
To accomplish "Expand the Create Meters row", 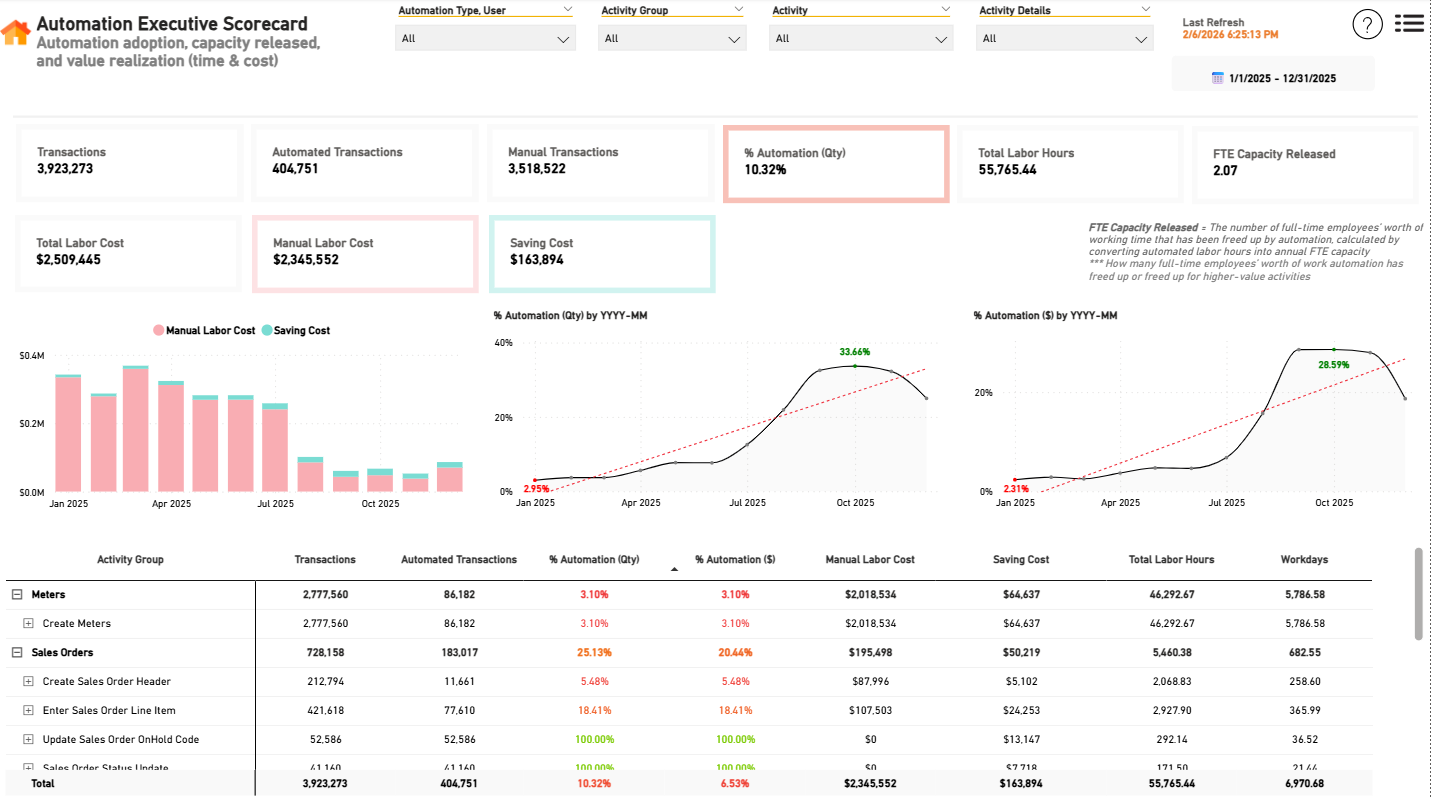I will (28, 623).
